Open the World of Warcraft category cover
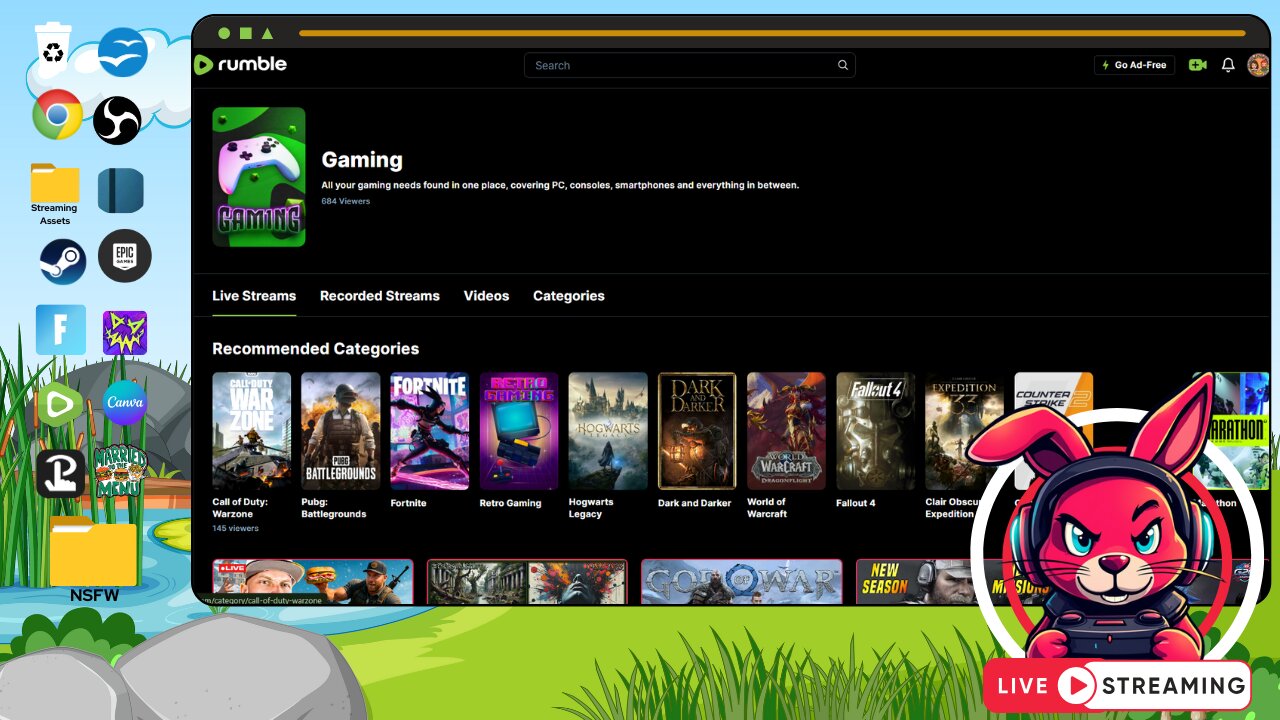The width and height of the screenshot is (1280, 720). [x=787, y=431]
